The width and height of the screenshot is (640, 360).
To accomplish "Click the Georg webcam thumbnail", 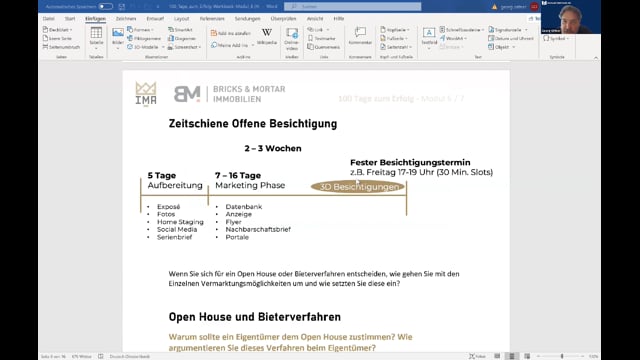I will pyautogui.click(x=570, y=17).
